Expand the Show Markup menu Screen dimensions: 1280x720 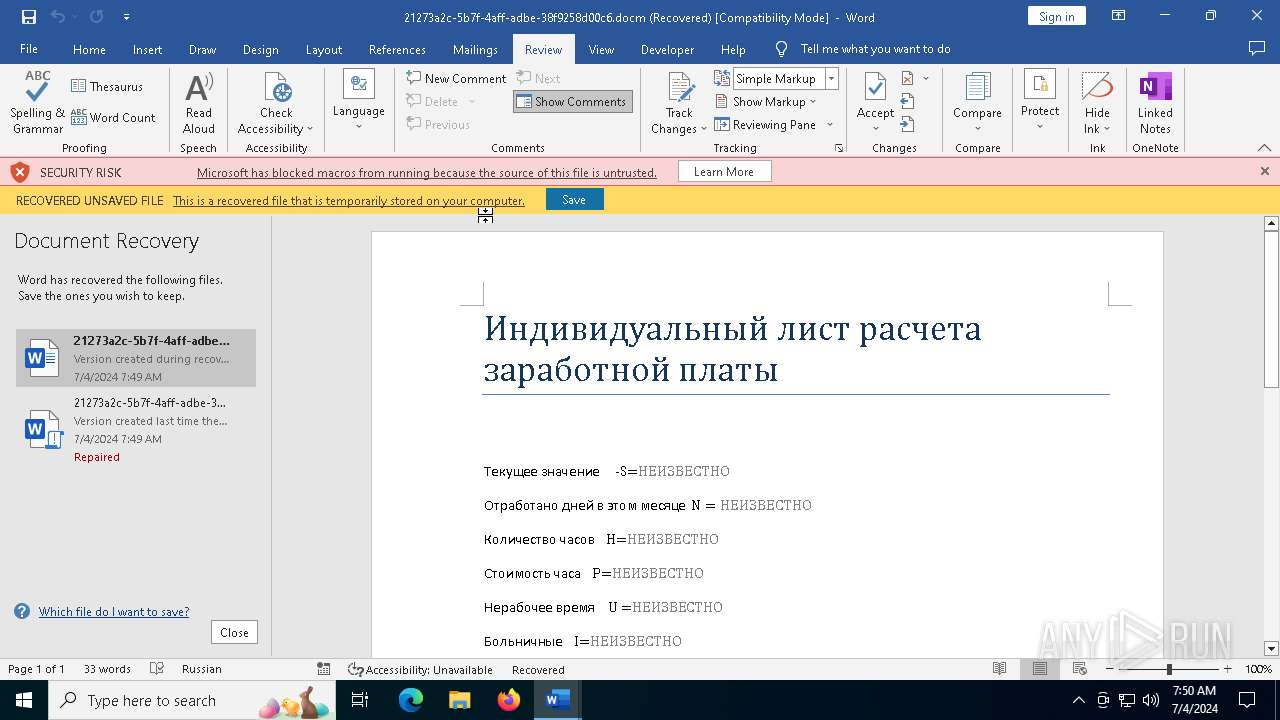766,101
